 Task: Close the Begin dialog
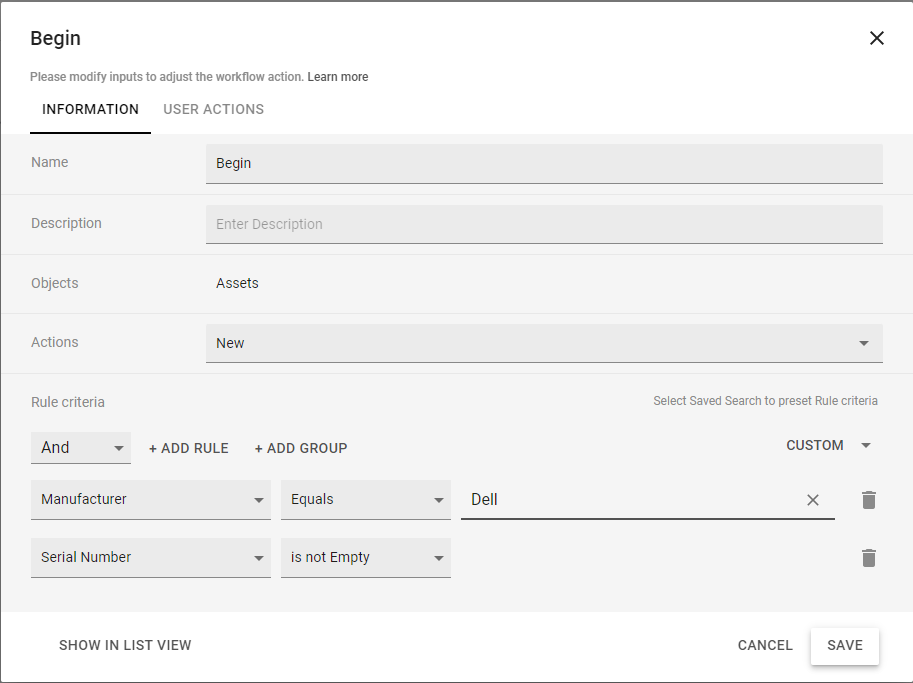pos(876,38)
